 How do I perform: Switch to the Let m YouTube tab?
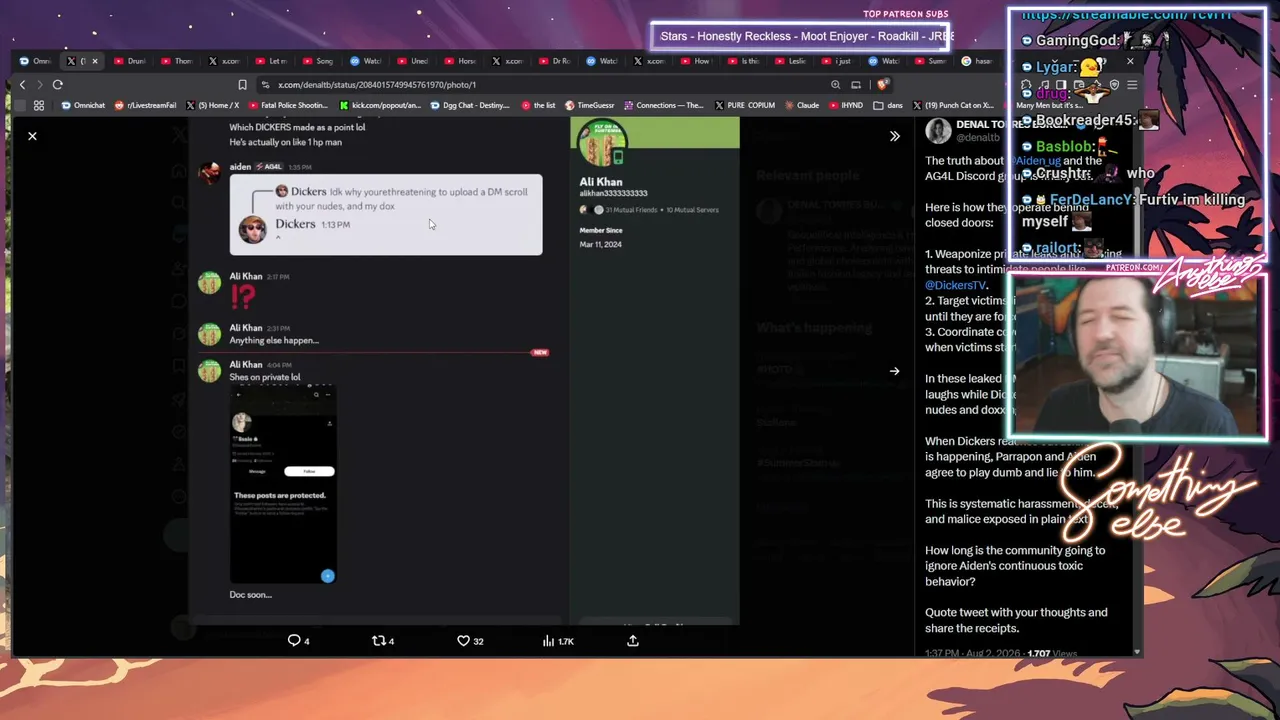(x=273, y=61)
